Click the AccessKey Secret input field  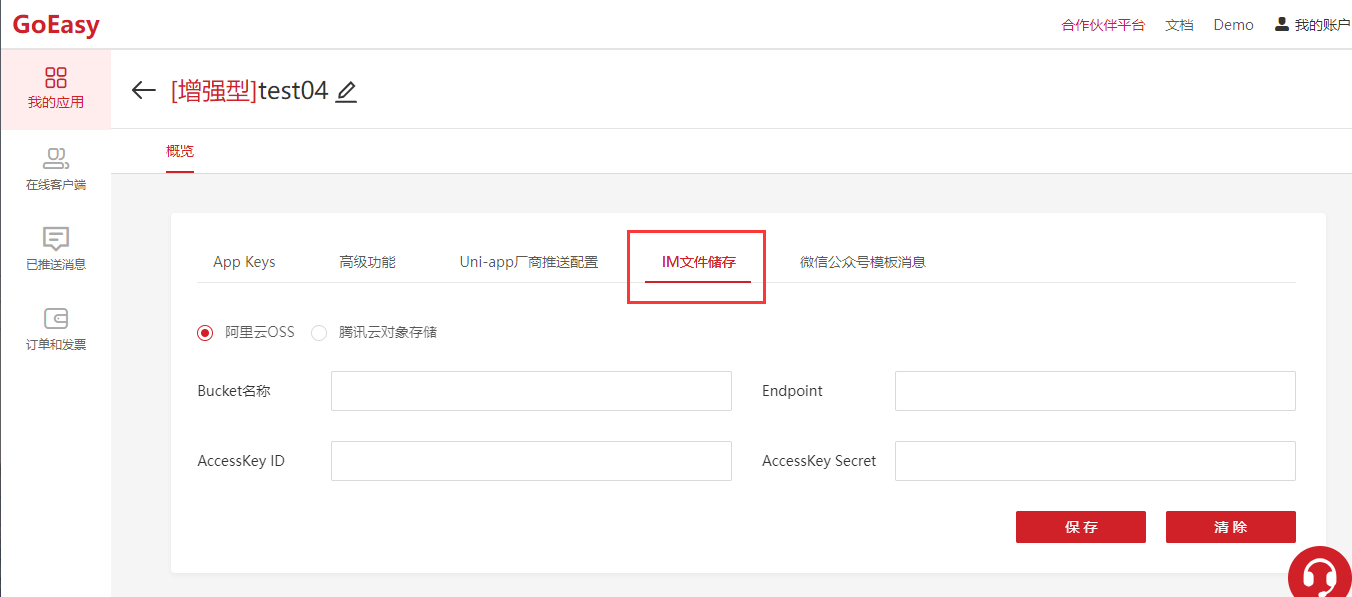(x=1095, y=461)
